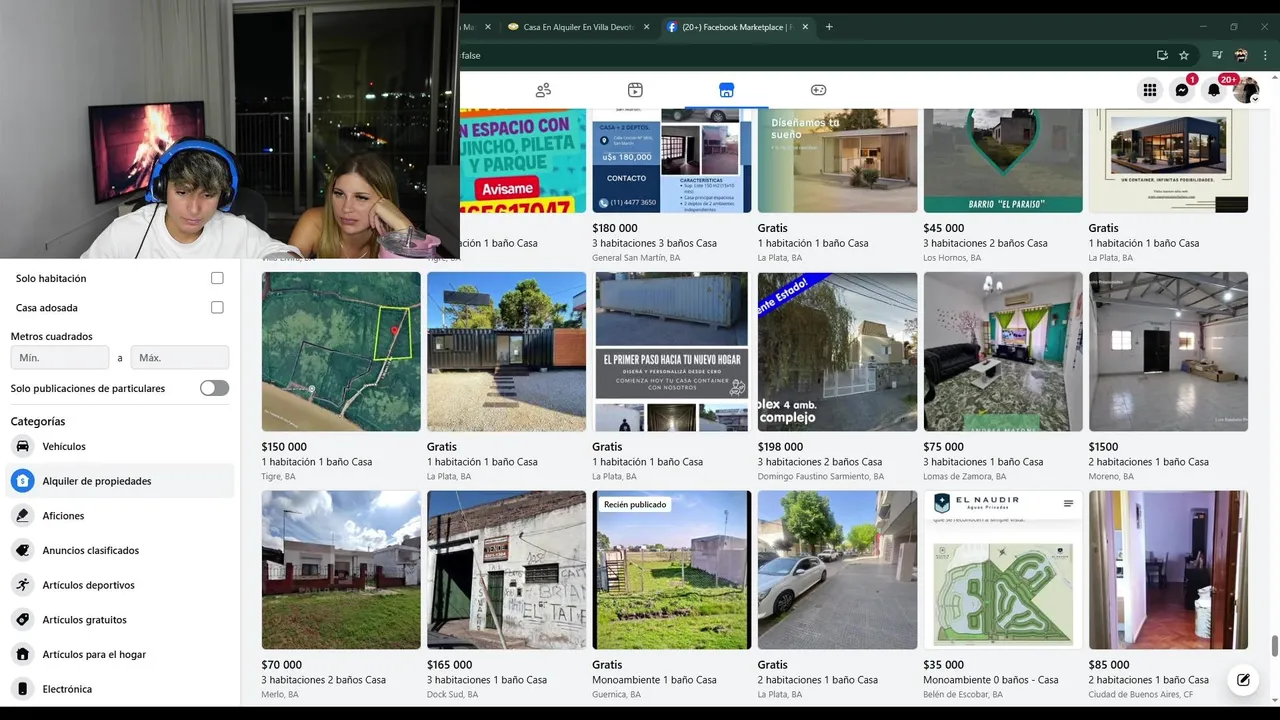Open the Electrónica category link

[x=67, y=689]
